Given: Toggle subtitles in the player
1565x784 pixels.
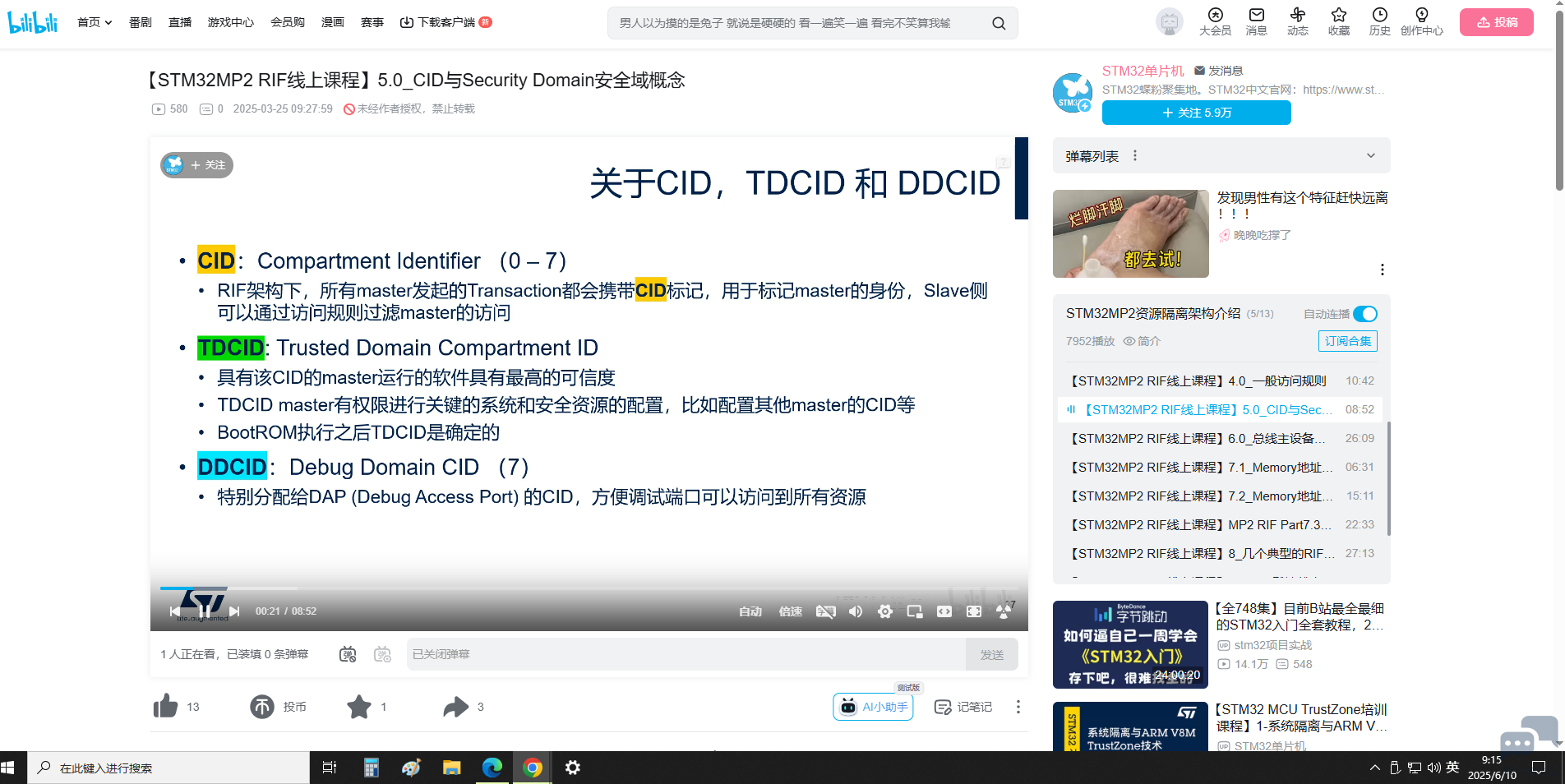Looking at the screenshot, I should [x=826, y=611].
